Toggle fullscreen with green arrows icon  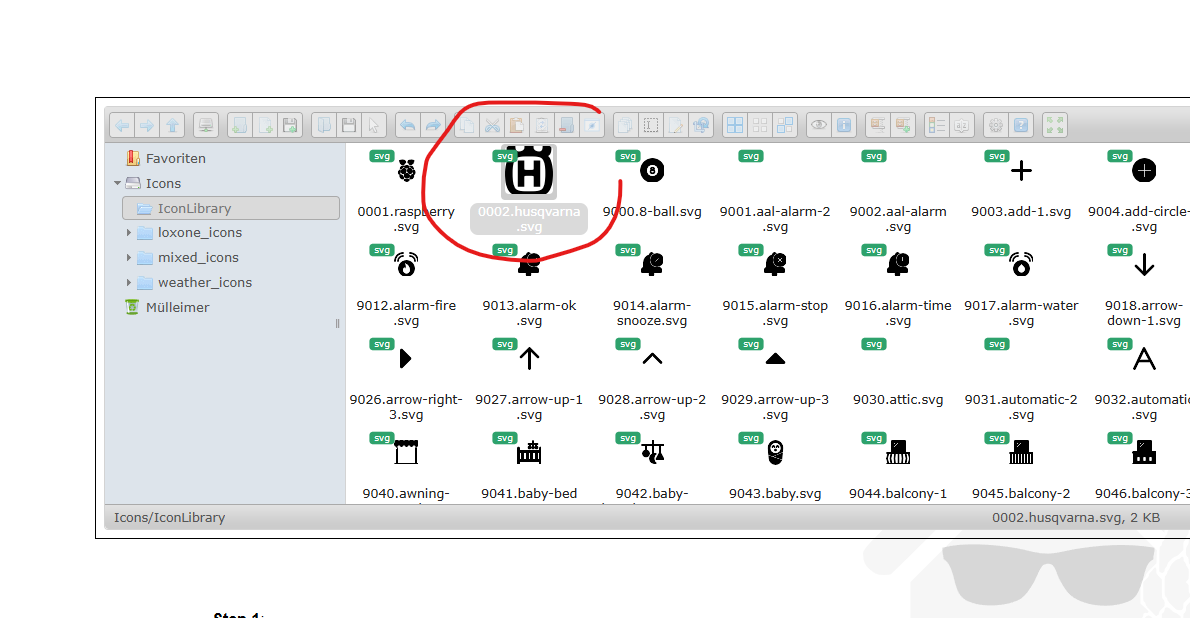click(x=1055, y=125)
